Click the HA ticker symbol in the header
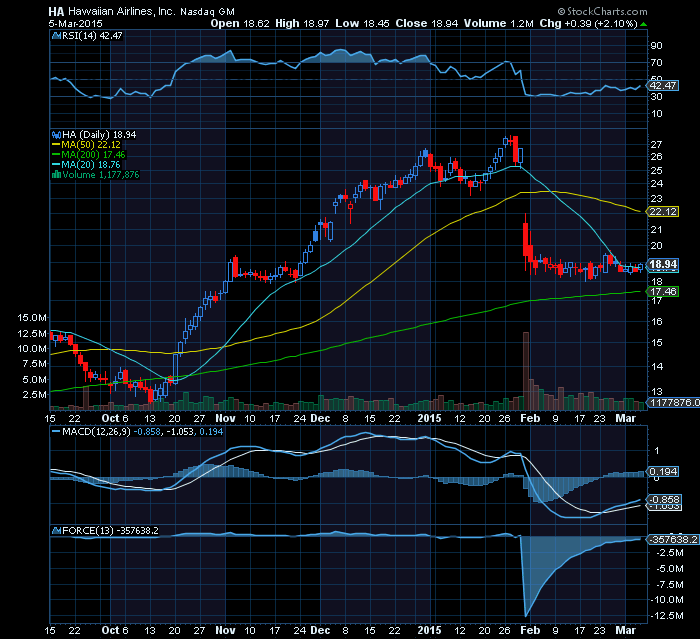Screen dimensions: 700x639 pyautogui.click(x=56, y=12)
